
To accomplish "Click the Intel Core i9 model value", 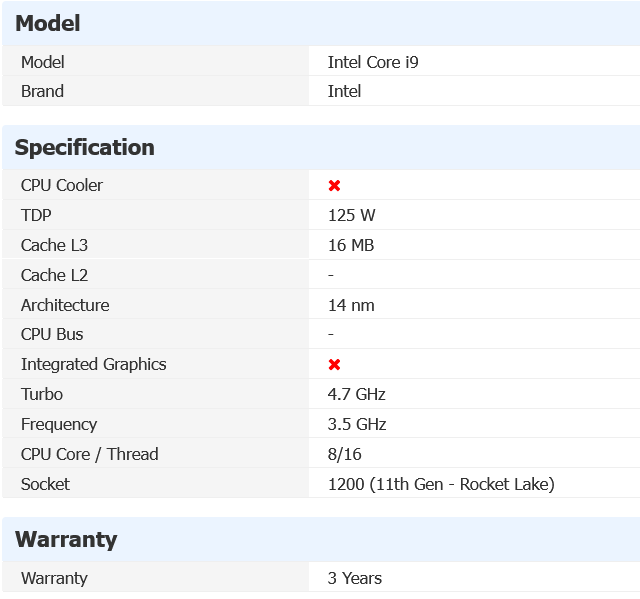I will (373, 62).
